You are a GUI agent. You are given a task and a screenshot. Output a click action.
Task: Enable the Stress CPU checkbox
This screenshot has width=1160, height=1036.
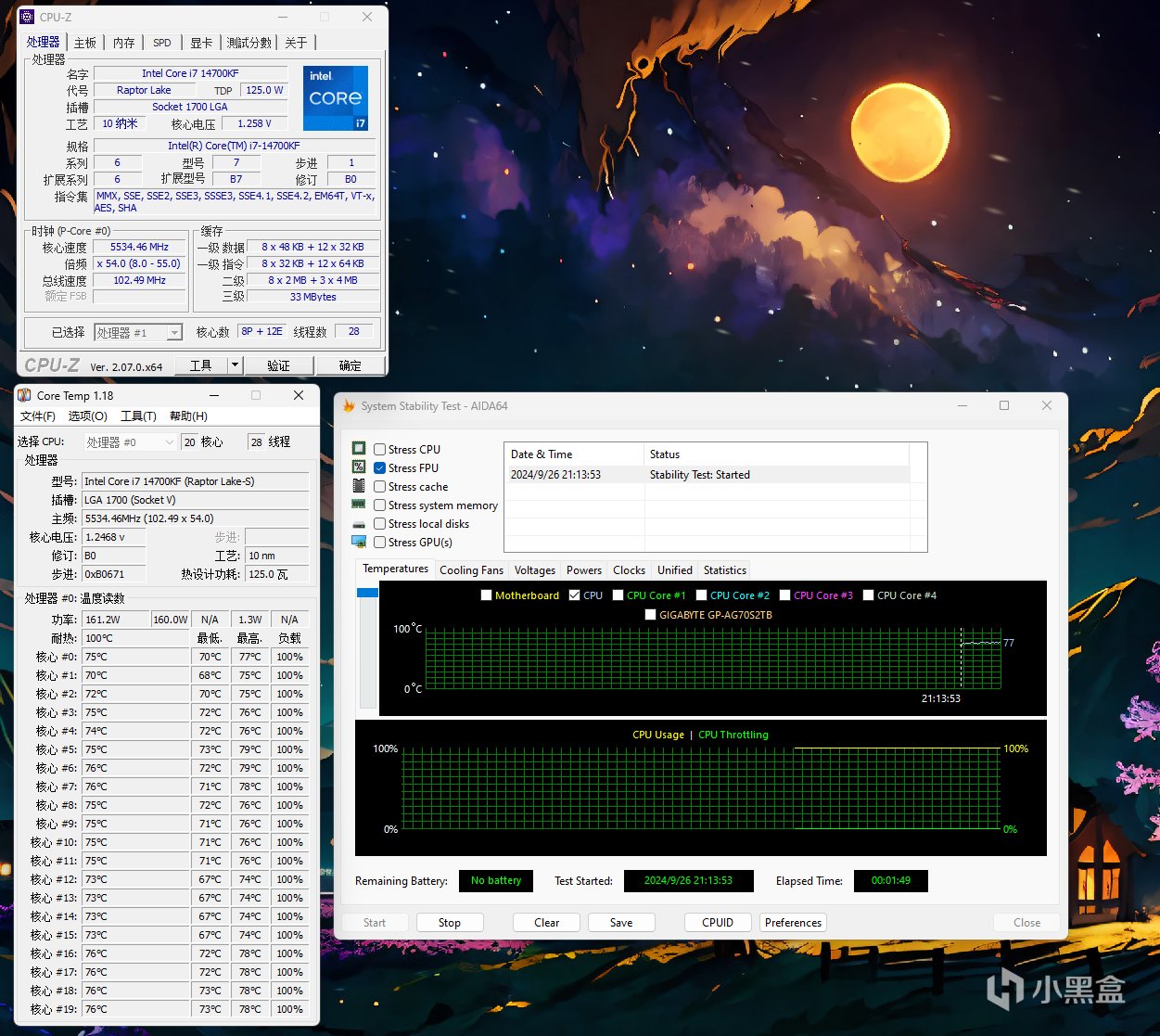pyautogui.click(x=380, y=450)
